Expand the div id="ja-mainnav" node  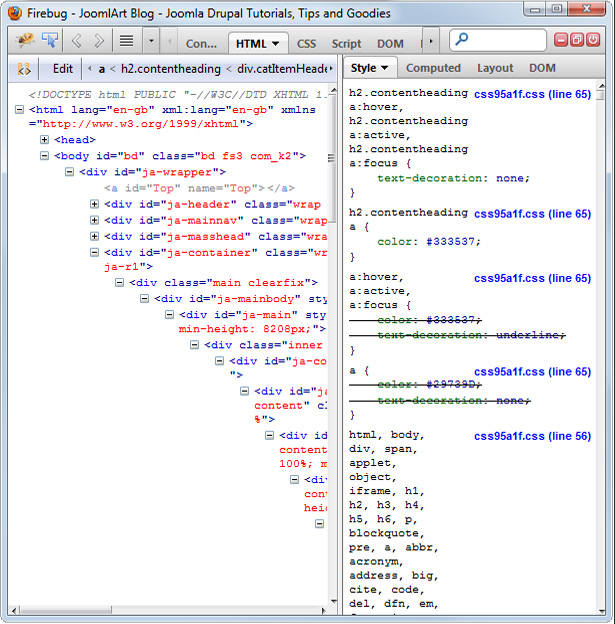tap(95, 220)
